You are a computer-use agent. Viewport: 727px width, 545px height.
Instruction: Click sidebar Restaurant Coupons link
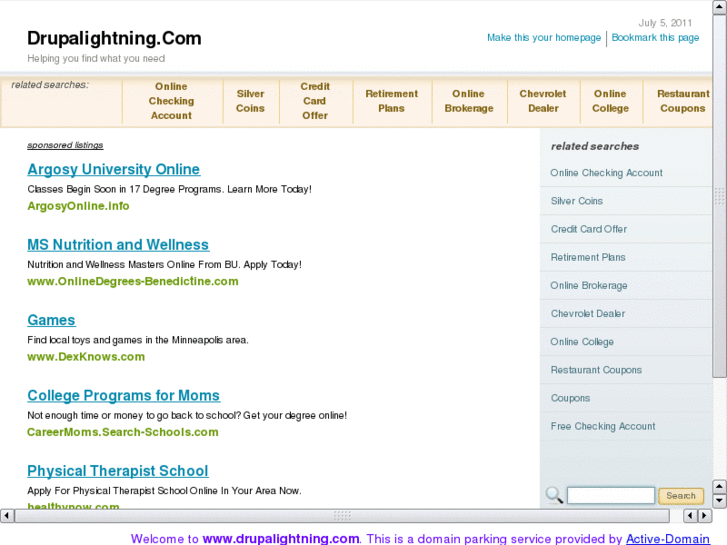coord(596,370)
